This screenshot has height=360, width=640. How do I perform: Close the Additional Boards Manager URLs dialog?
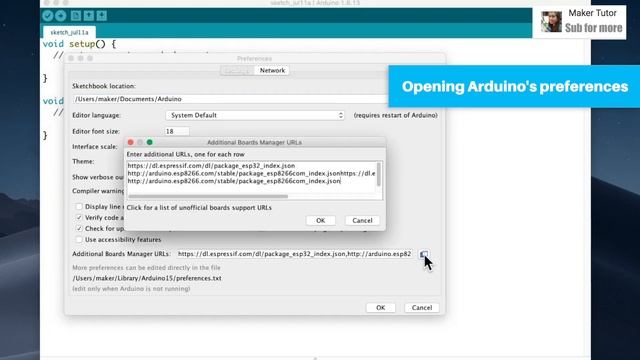pos(131,142)
